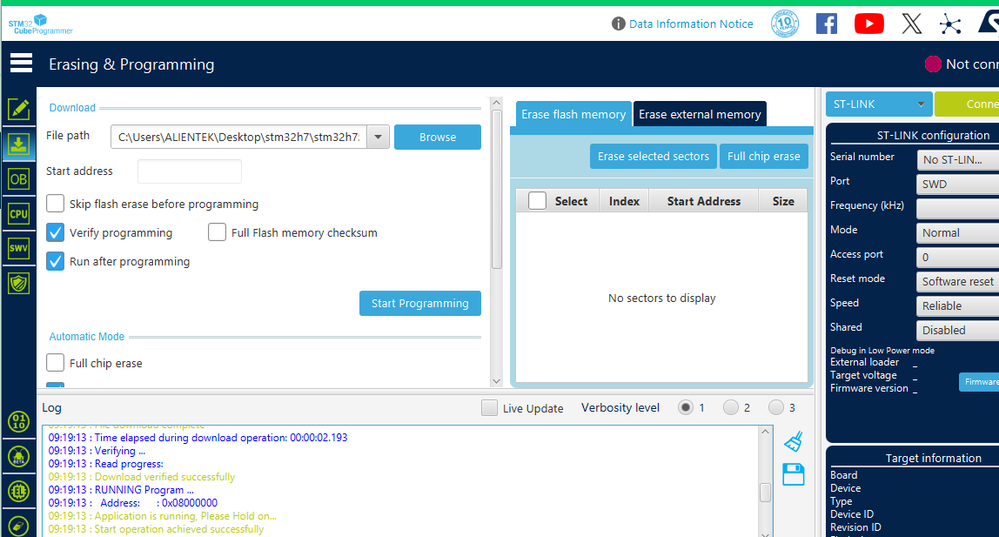
Task: Open the Facebook page icon
Action: [826, 24]
